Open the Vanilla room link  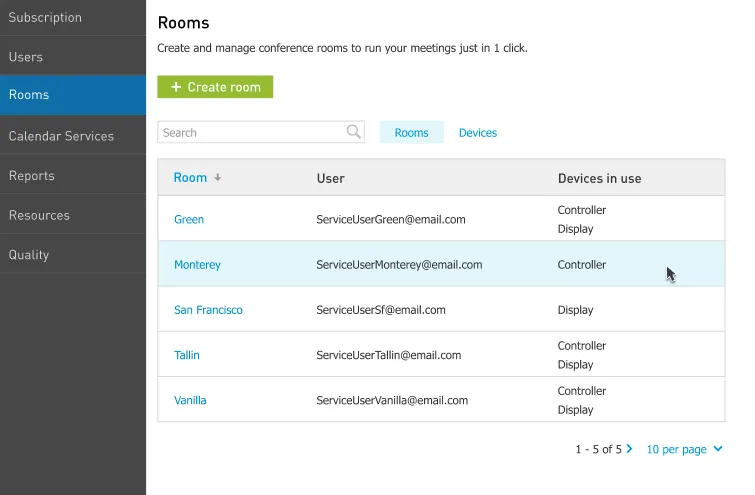tap(190, 400)
